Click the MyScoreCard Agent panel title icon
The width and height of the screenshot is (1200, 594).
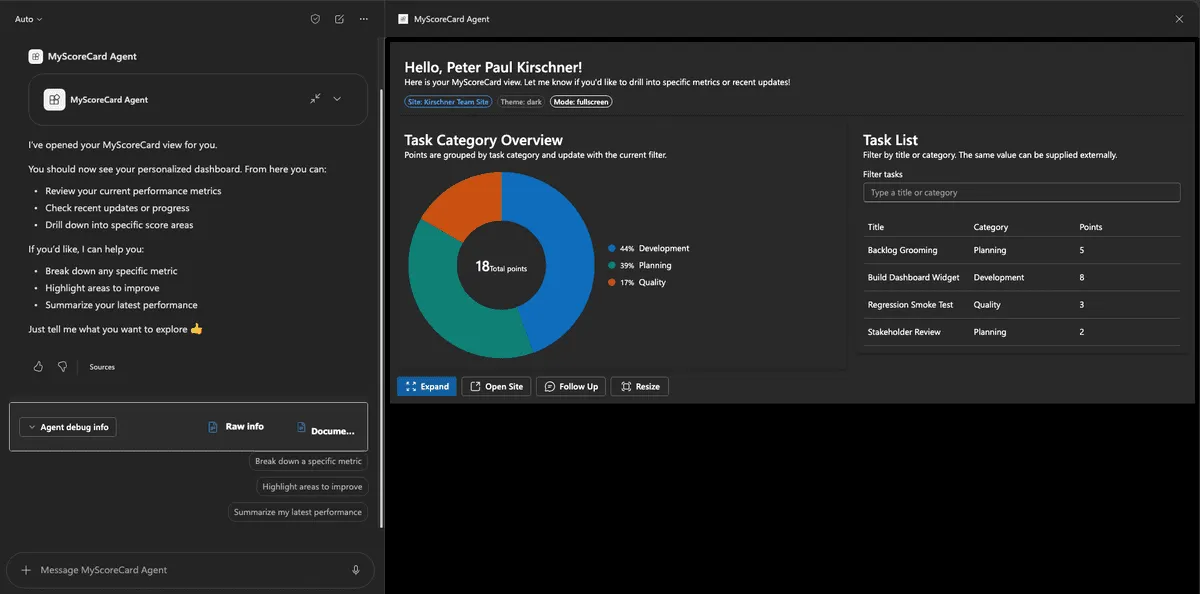403,19
